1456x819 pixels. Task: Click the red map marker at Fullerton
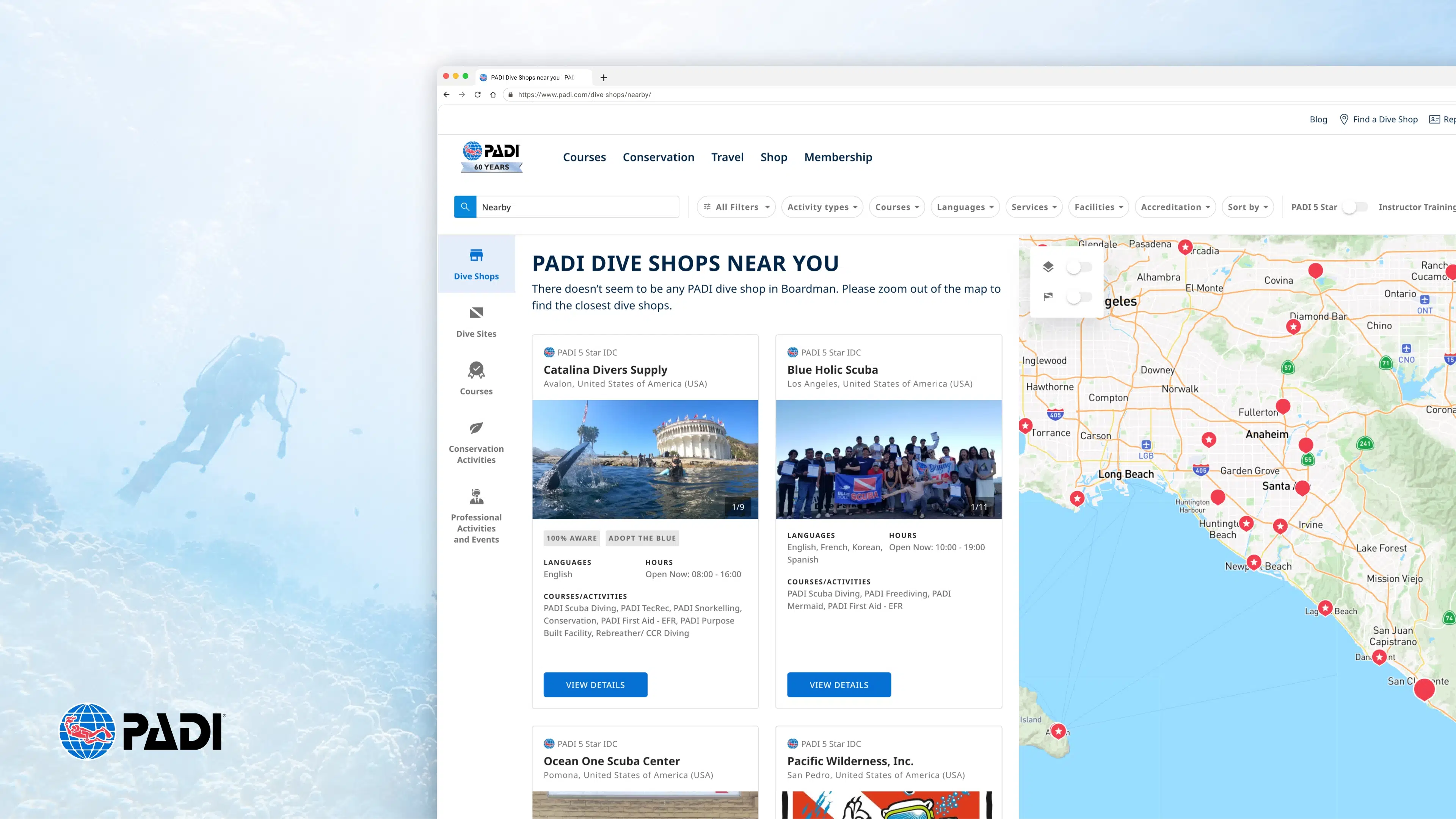pos(1283,406)
